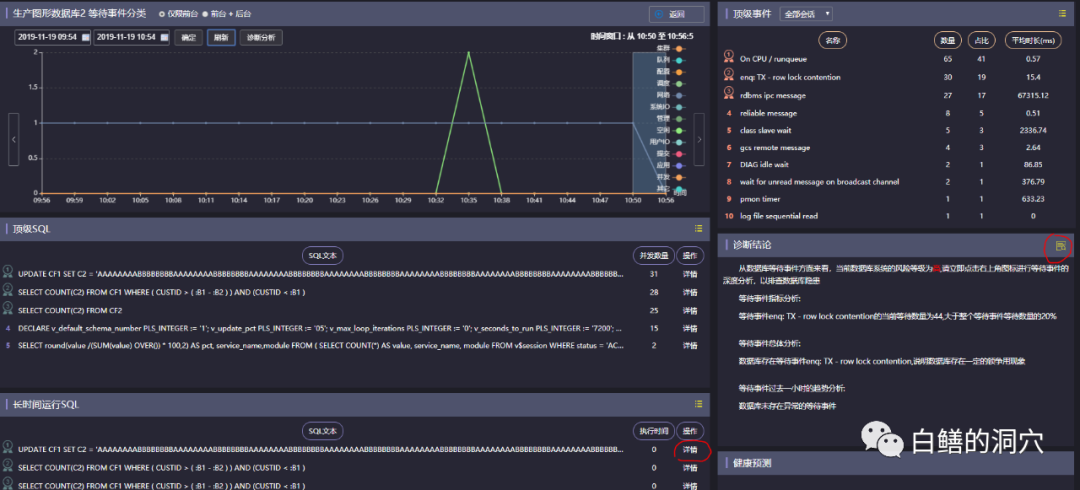Open the list menu icon in 顶级SQL panel
1080x490 pixels.
click(x=699, y=228)
